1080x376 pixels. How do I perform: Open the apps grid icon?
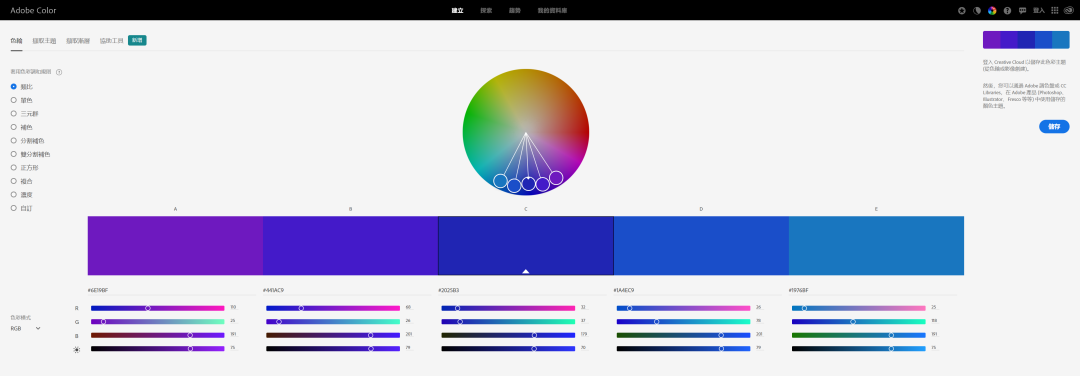point(1055,10)
